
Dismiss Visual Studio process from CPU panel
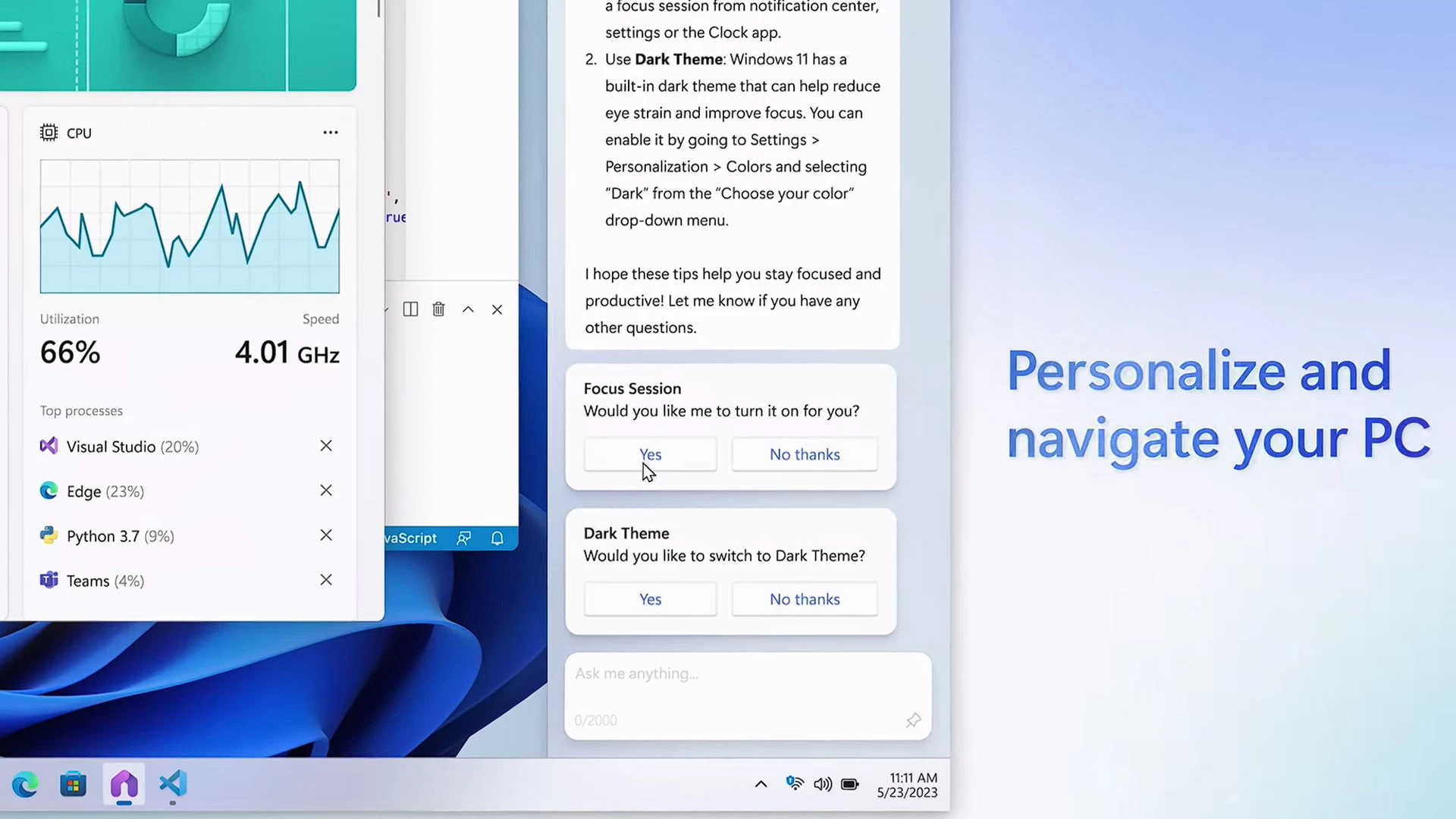click(326, 445)
